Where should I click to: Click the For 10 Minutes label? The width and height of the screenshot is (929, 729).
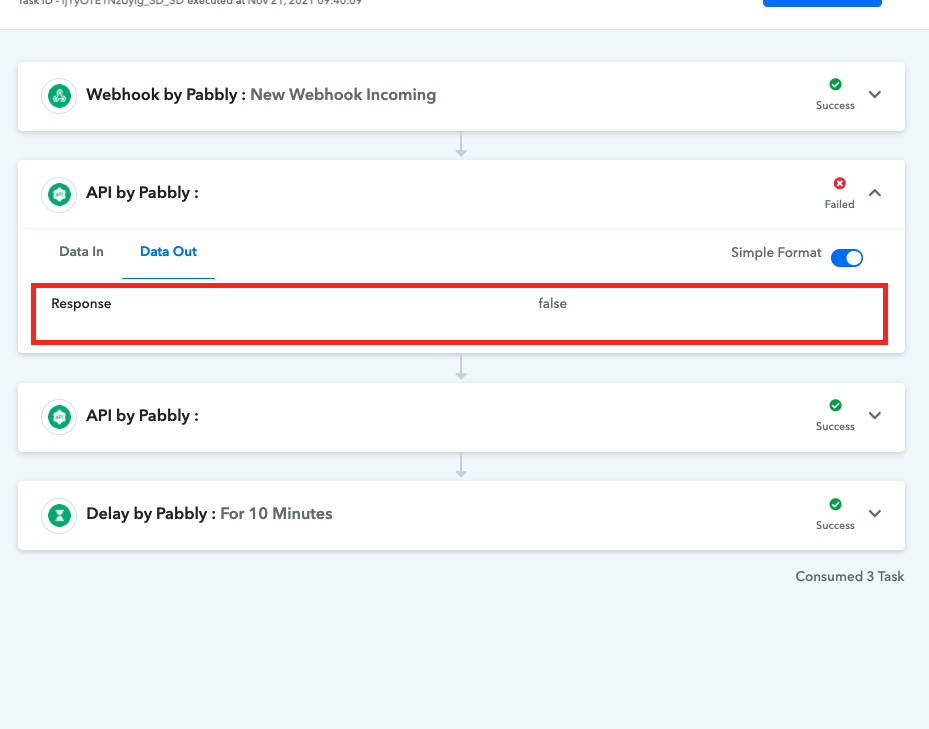tap(276, 513)
